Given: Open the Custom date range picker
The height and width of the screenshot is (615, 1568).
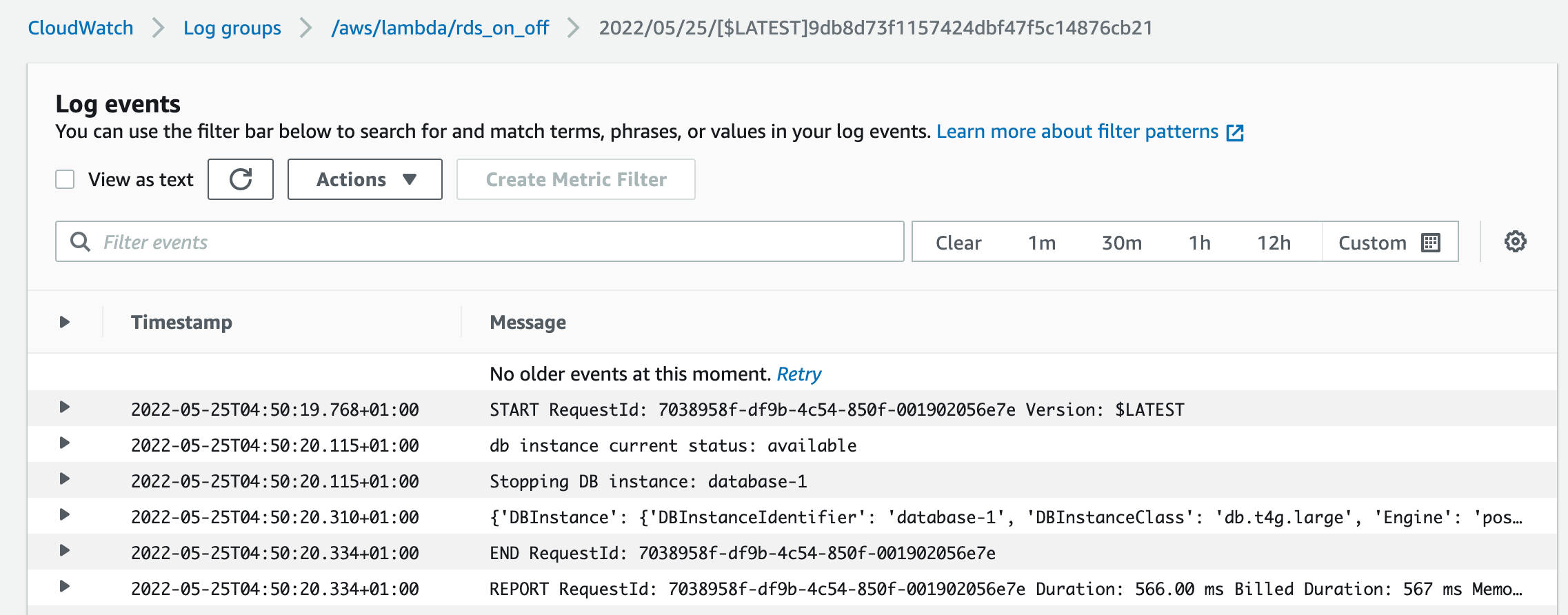Looking at the screenshot, I should (x=1371, y=242).
